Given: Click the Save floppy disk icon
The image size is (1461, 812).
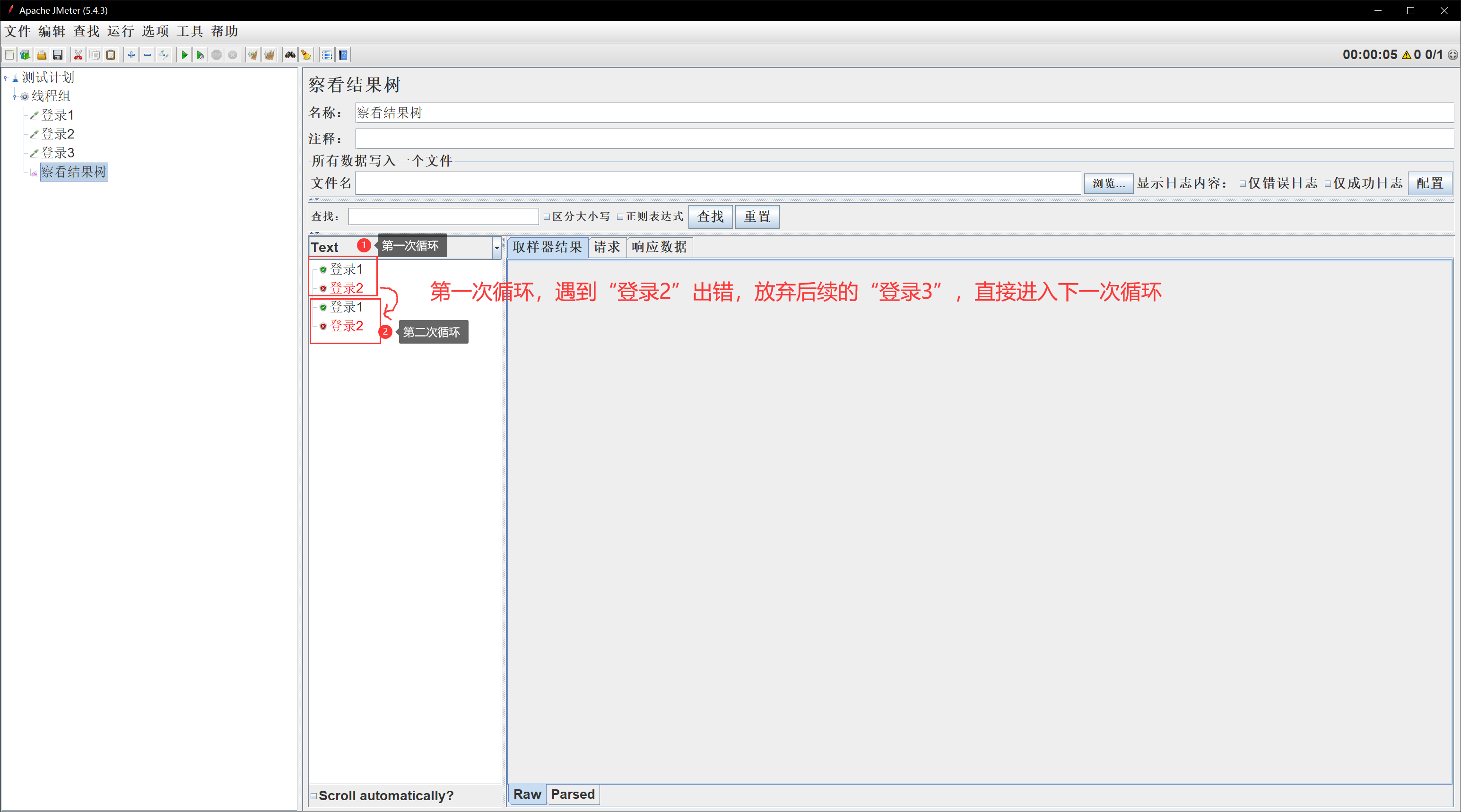Looking at the screenshot, I should pyautogui.click(x=57, y=55).
